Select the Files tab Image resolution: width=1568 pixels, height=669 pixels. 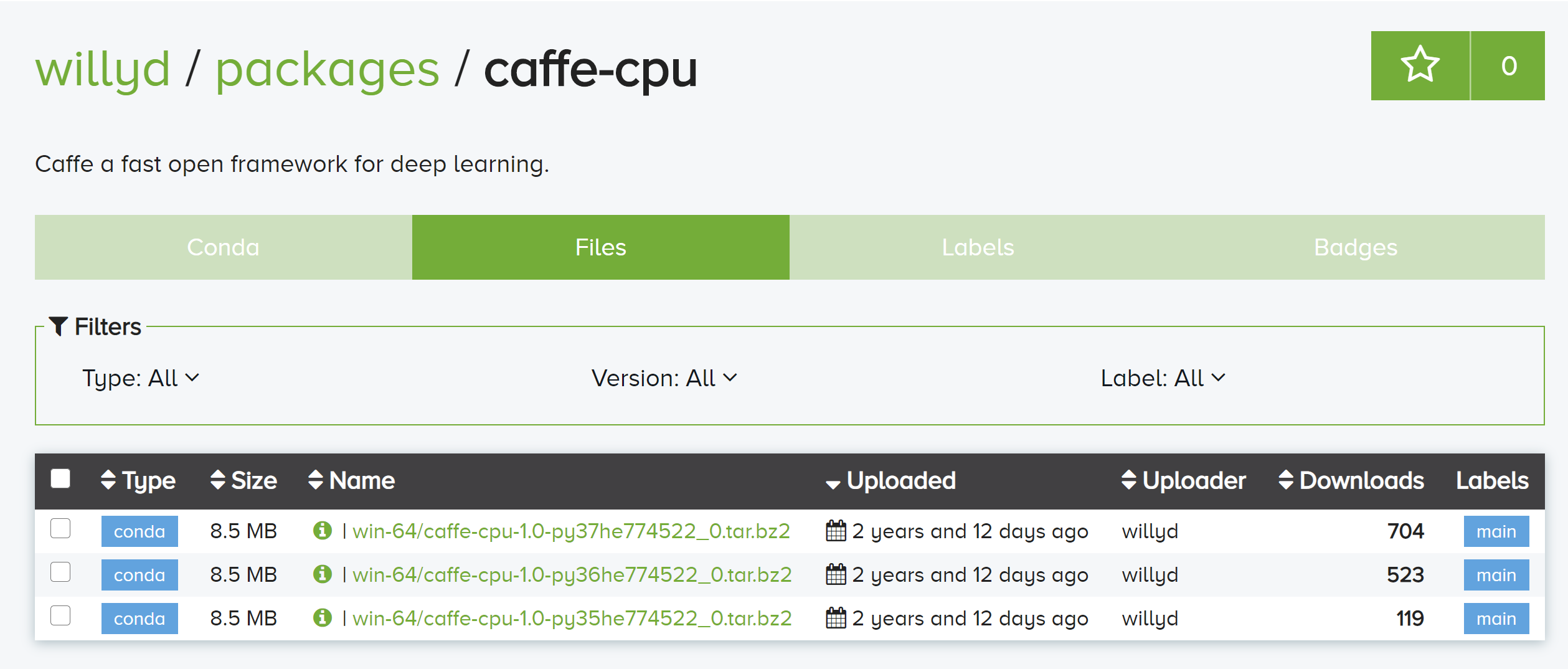[x=601, y=247]
